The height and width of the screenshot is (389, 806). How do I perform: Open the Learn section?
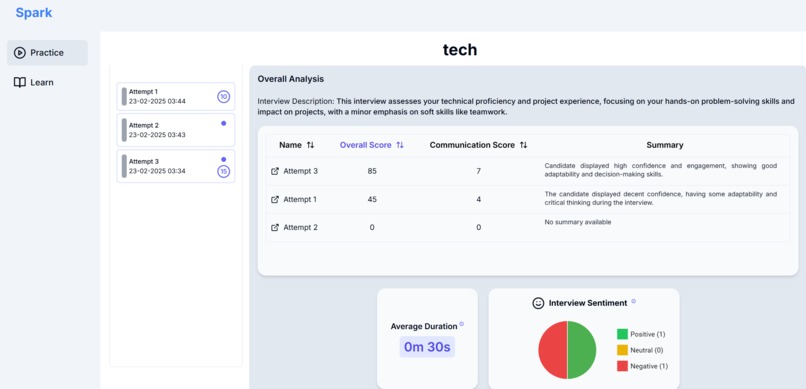(x=33, y=83)
